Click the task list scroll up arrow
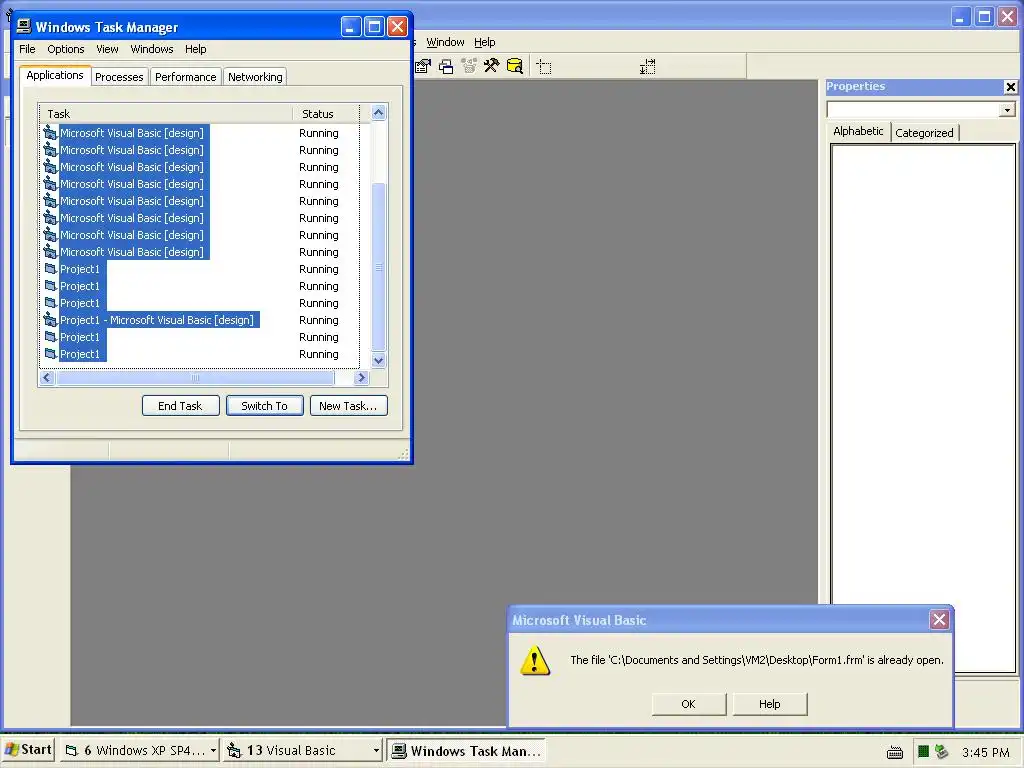The image size is (1024, 768). [x=378, y=112]
